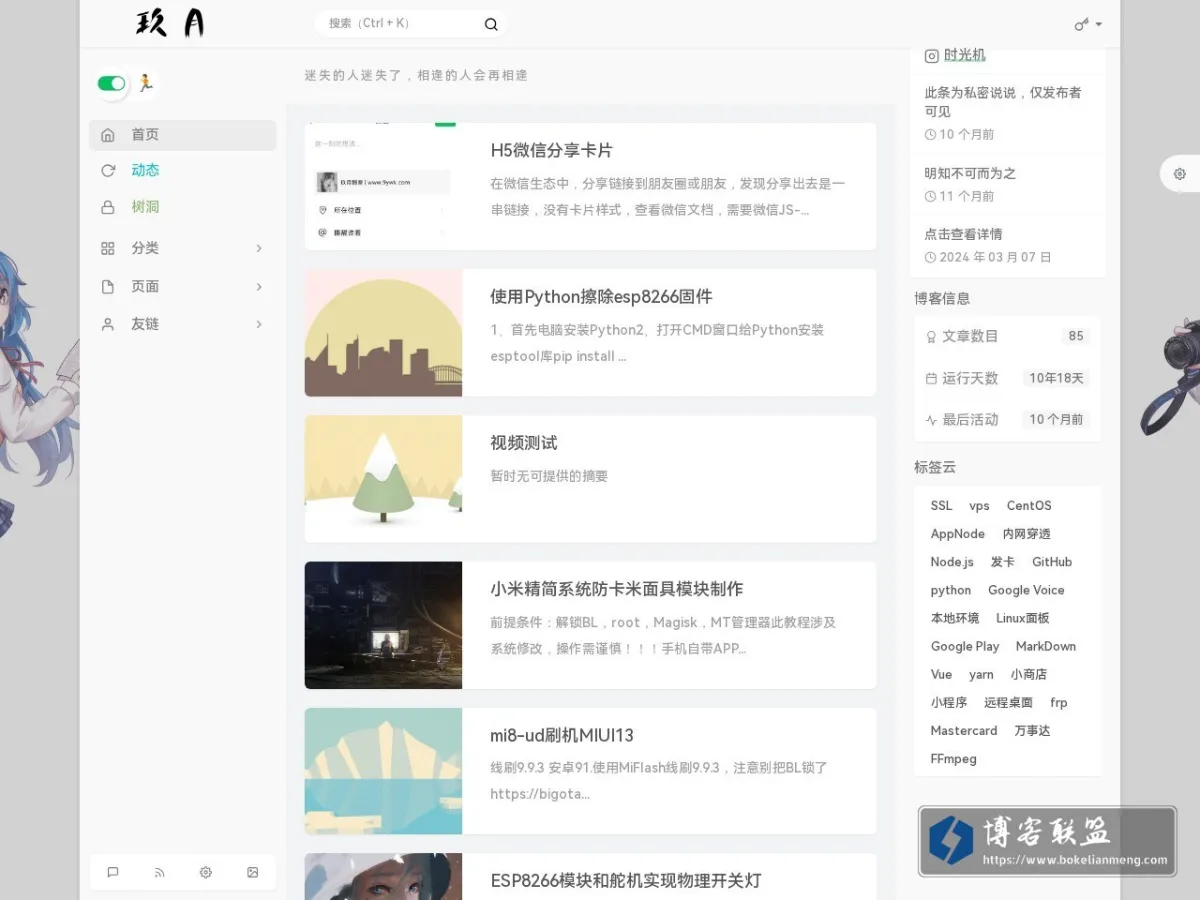Select the Mastercard tag
The width and height of the screenshot is (1200, 900).
tap(964, 731)
